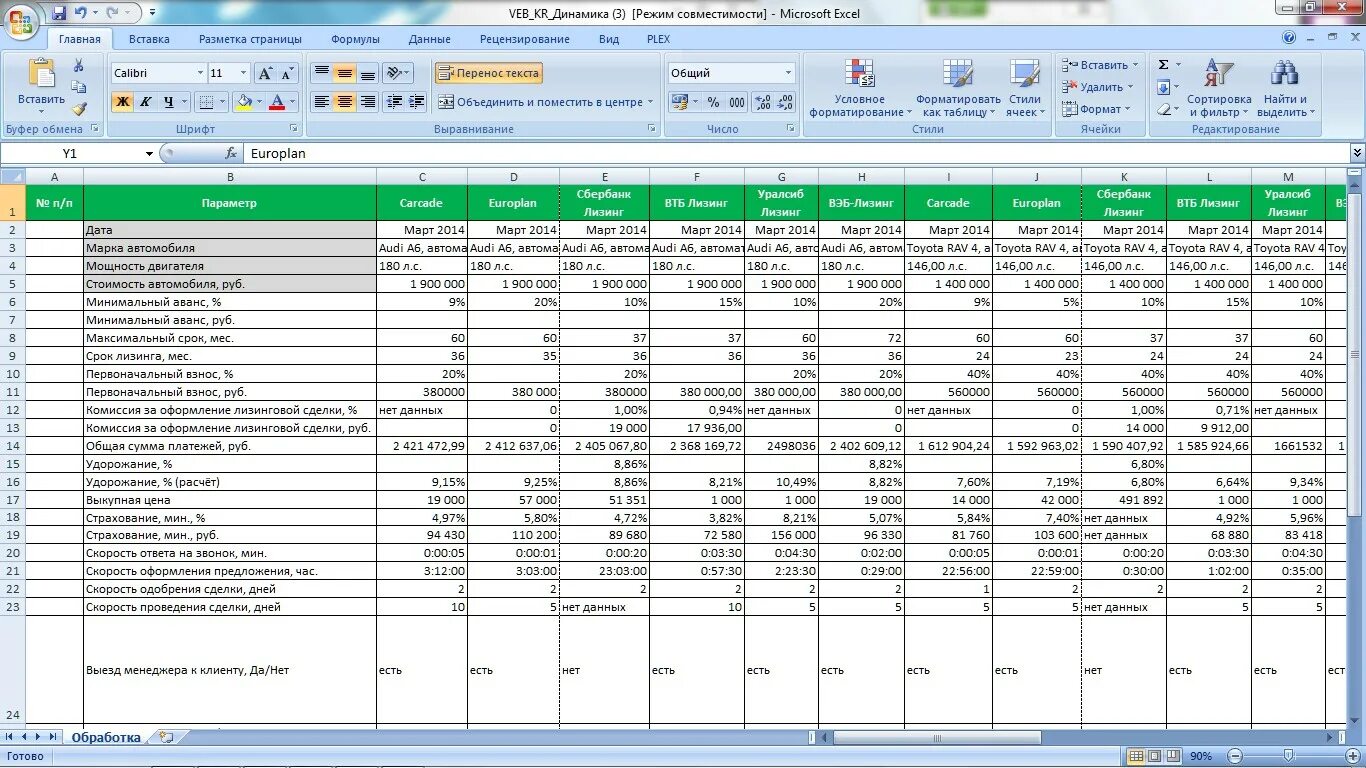Image resolution: width=1366 pixels, height=768 pixels.
Task: Click the Name Box showing Y1
Action: click(70, 153)
